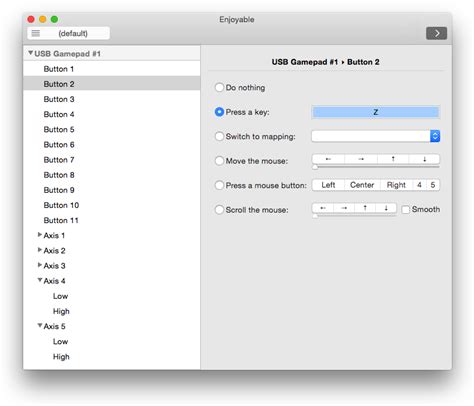Expand the Axis 1 disclosure triangle
Screen dimensions: 474x406
(40, 235)
